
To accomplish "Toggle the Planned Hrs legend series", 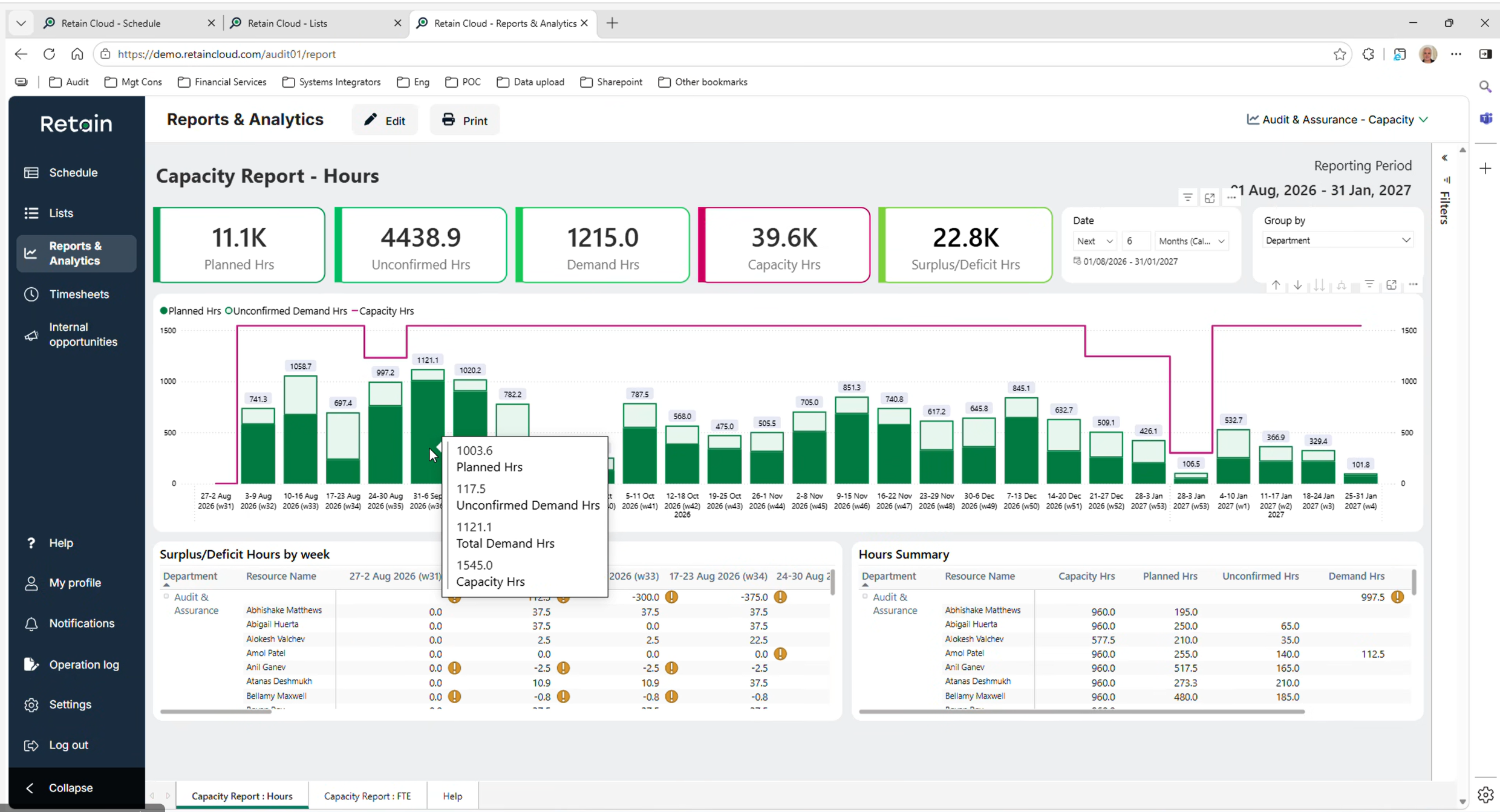I will (191, 311).
